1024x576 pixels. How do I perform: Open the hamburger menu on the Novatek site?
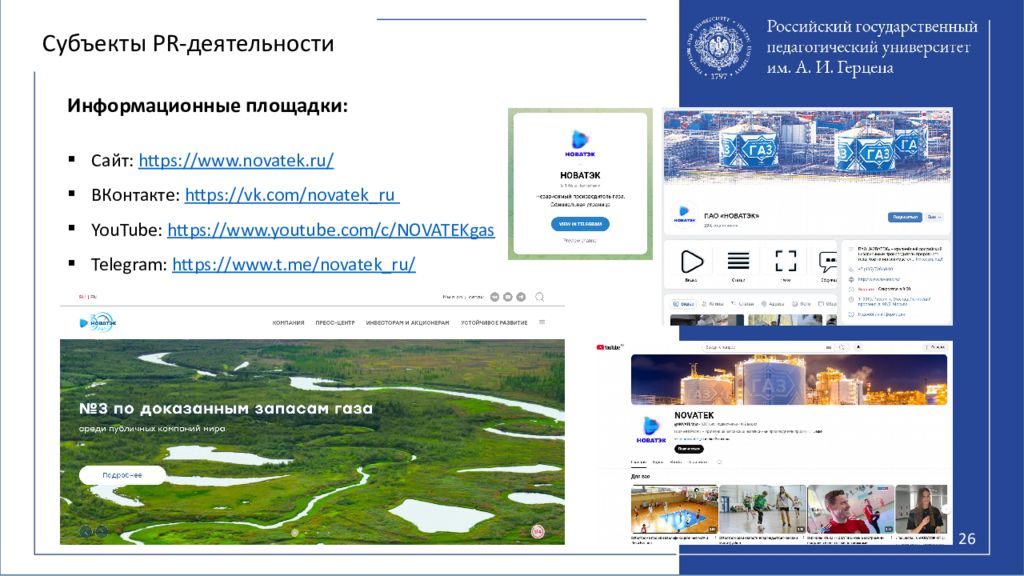(542, 322)
